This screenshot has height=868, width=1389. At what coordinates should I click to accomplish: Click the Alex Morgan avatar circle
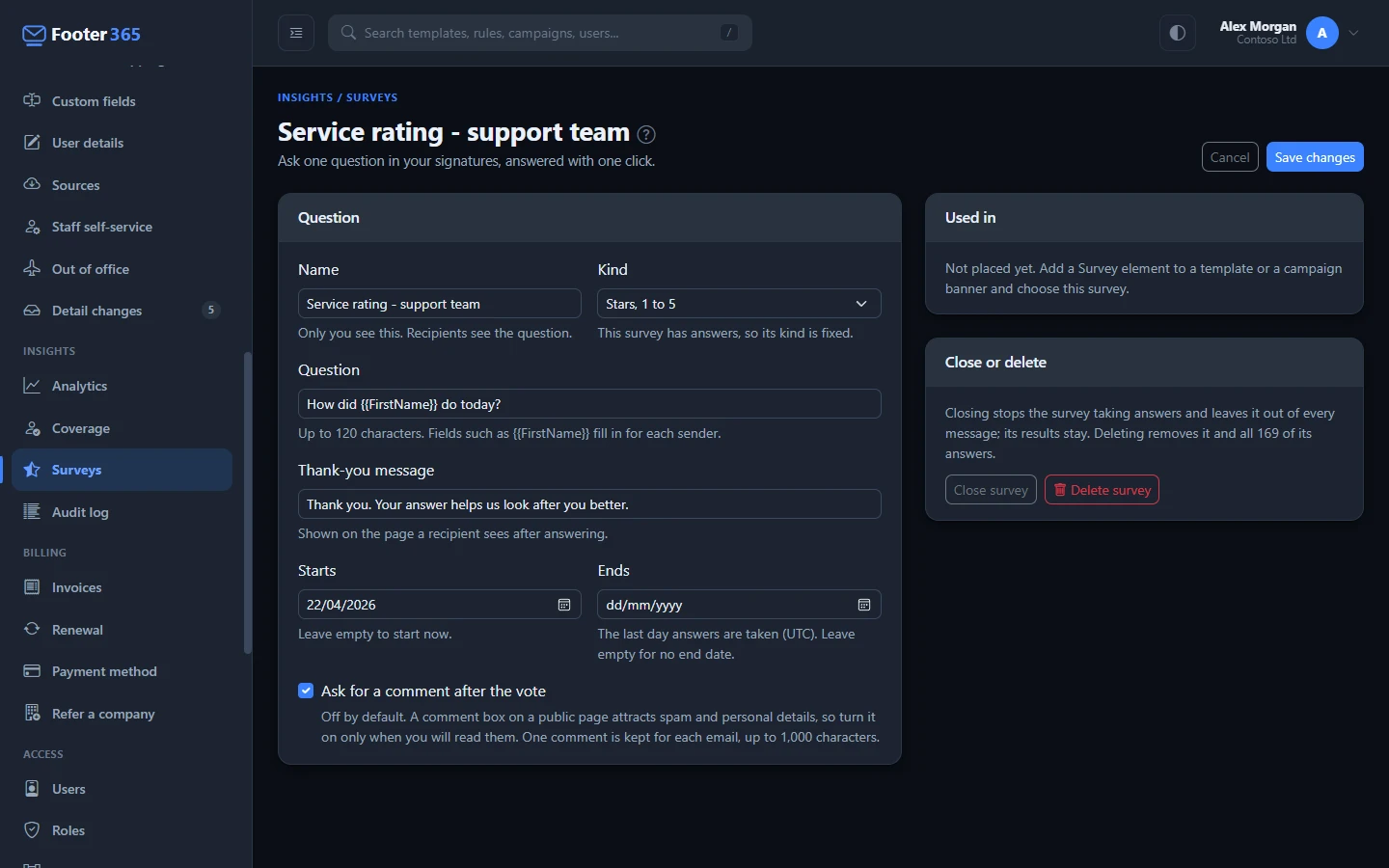1322,33
